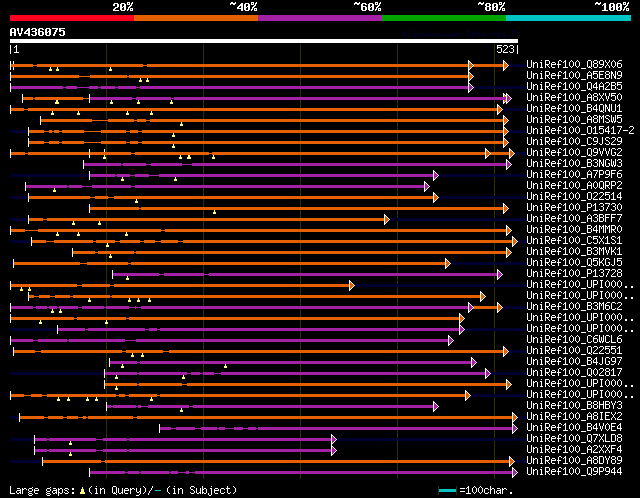Click the arrowhead ending UniRef100_Q02817 alignment
The height and width of the screenshot is (498, 640).
click(x=487, y=374)
